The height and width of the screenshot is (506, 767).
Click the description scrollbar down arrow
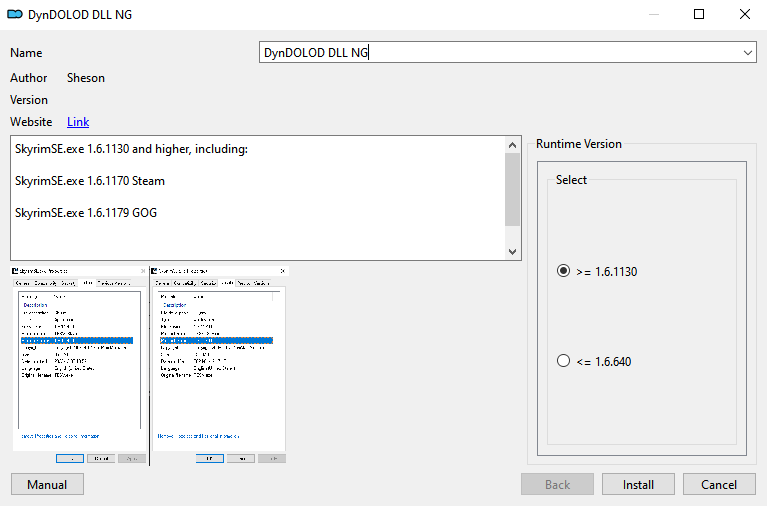click(512, 252)
